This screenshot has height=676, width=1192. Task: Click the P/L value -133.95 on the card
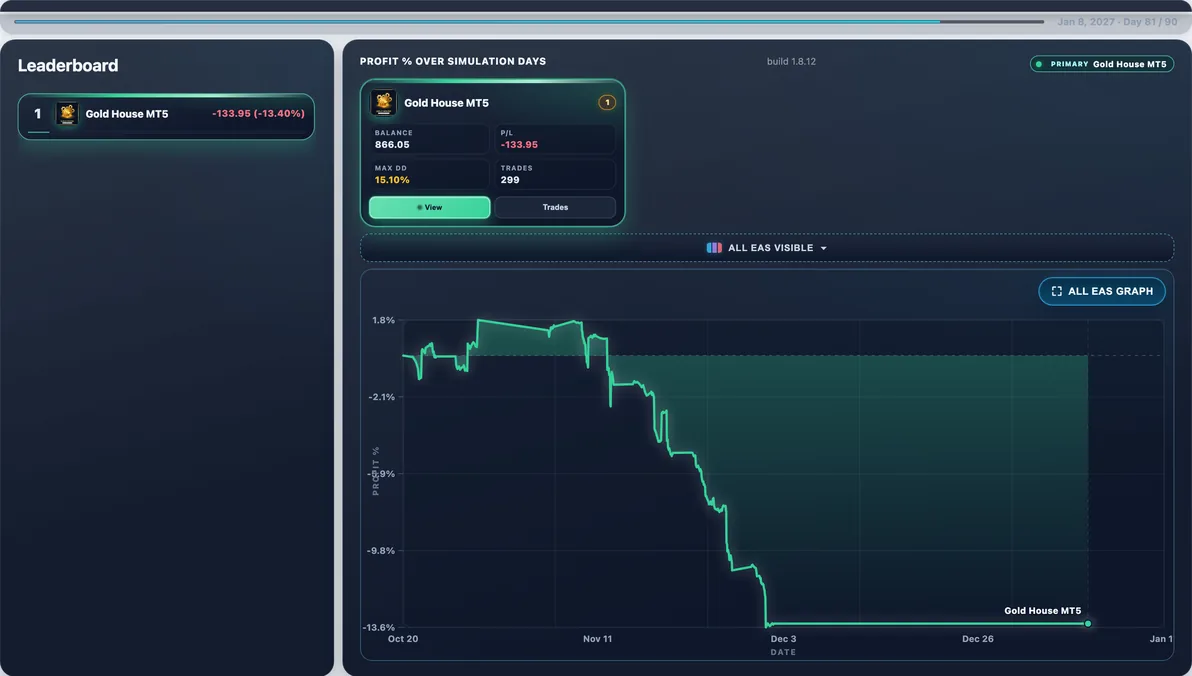click(519, 144)
